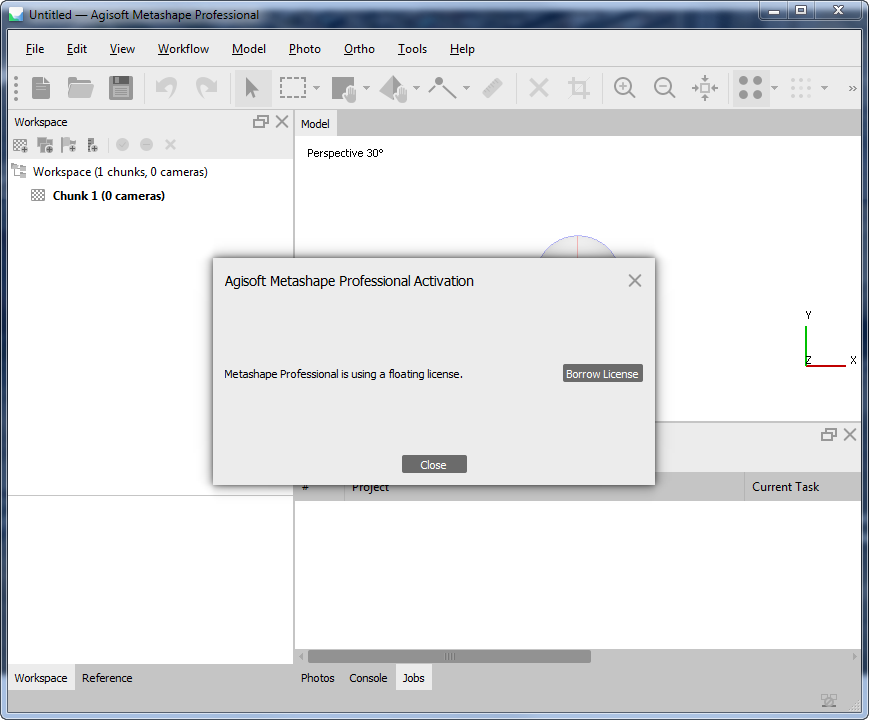Select the Navigation arrow pointer tool
This screenshot has width=869, height=720.
pyautogui.click(x=253, y=88)
